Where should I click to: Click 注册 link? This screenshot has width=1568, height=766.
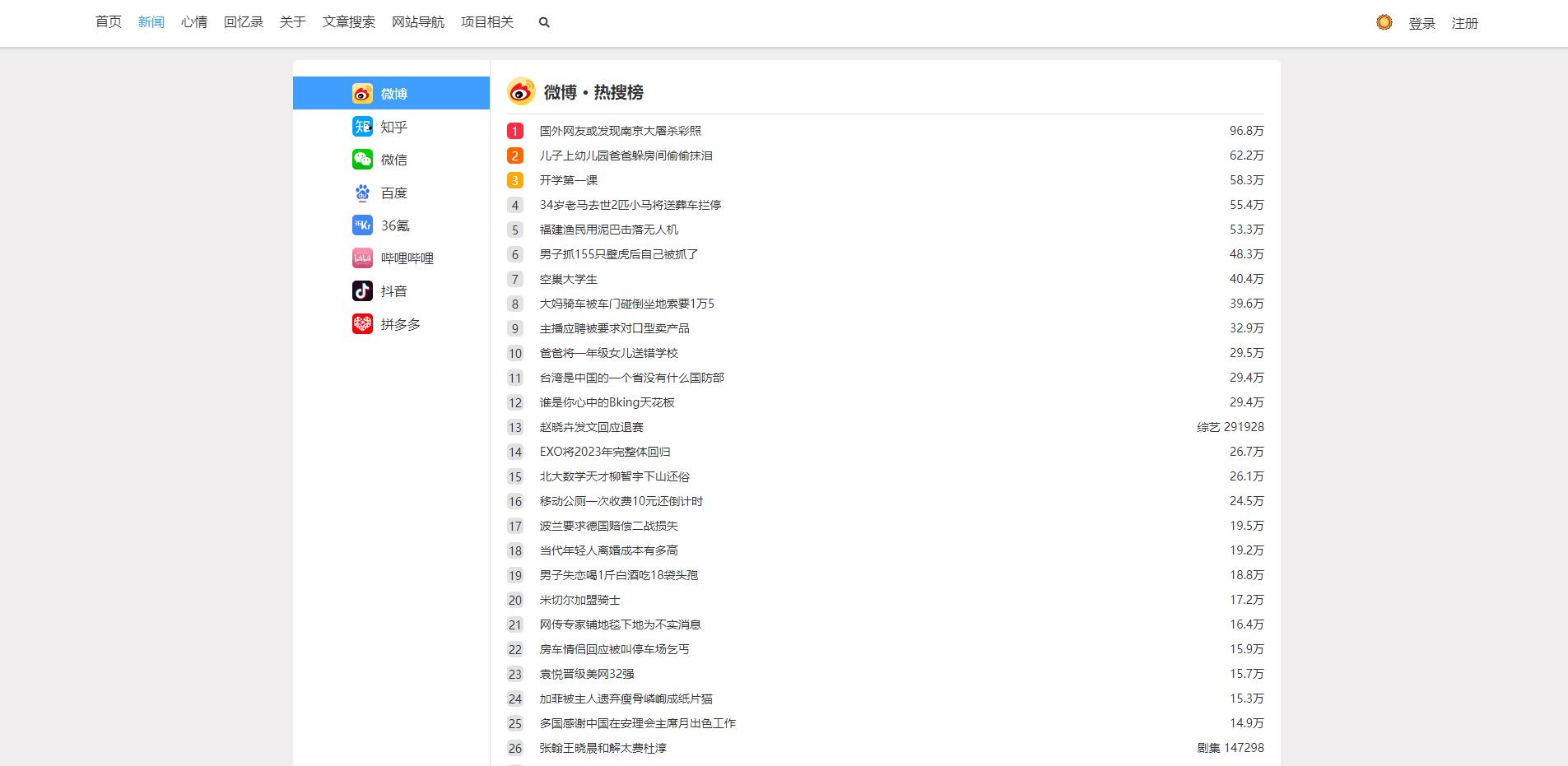point(1465,24)
